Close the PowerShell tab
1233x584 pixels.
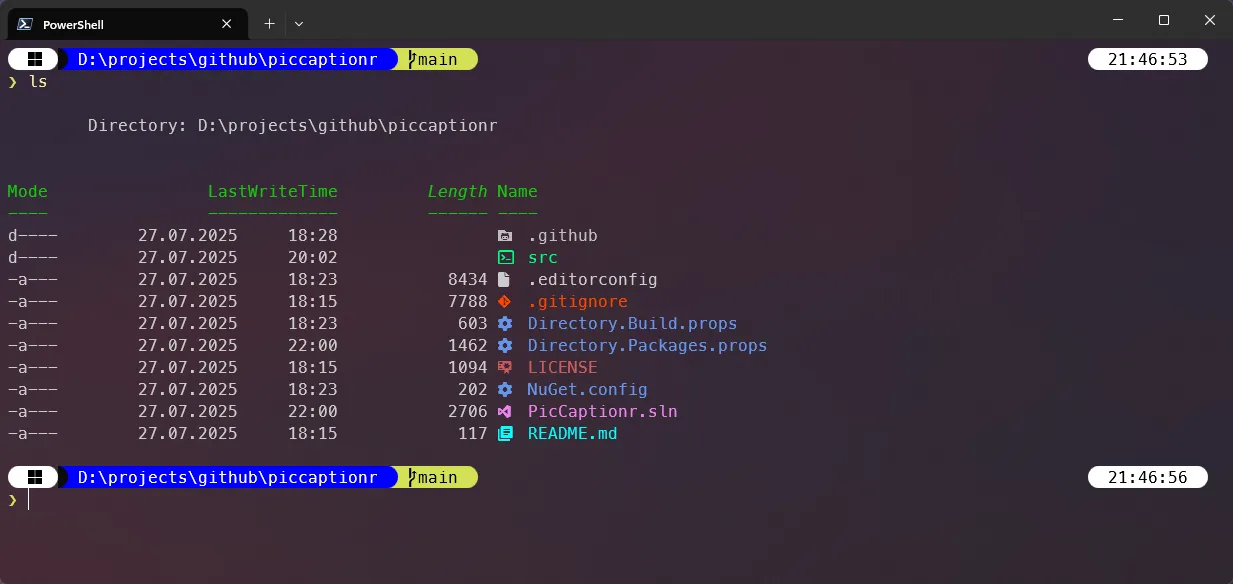pyautogui.click(x=229, y=24)
